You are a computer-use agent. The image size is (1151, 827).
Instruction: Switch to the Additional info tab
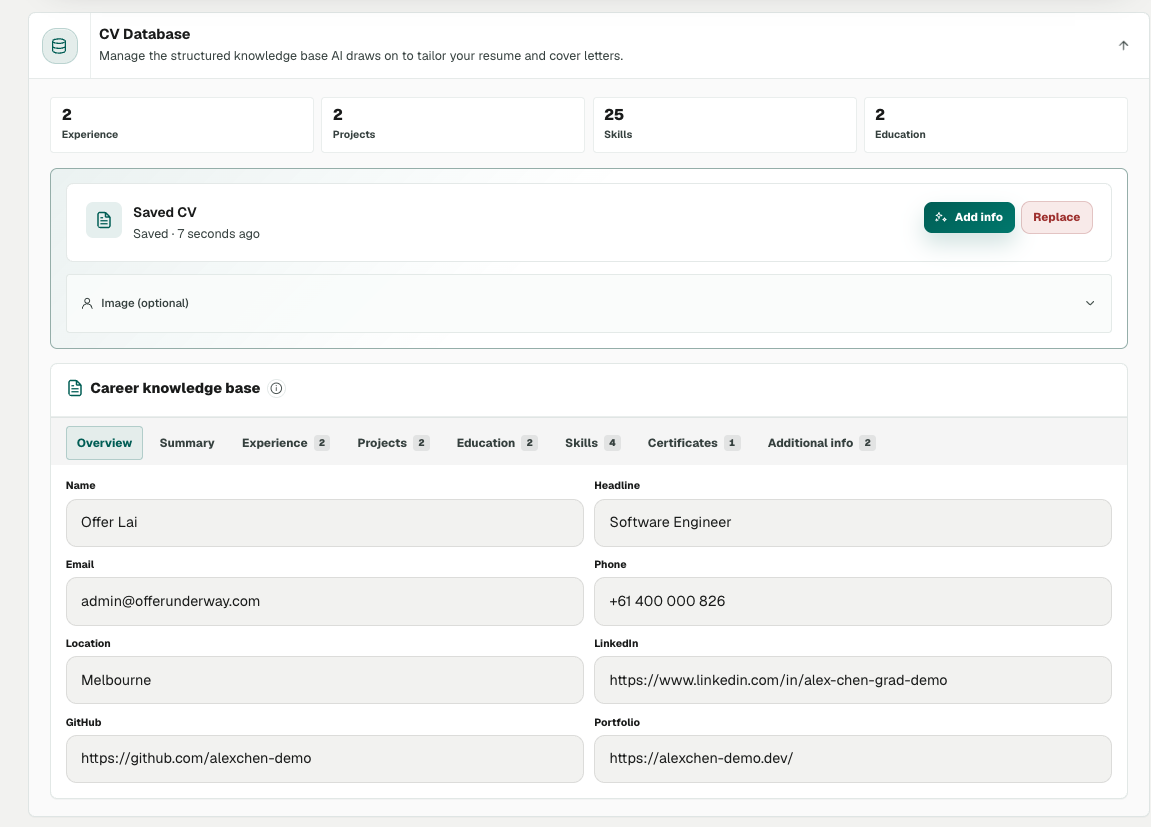pyautogui.click(x=821, y=443)
